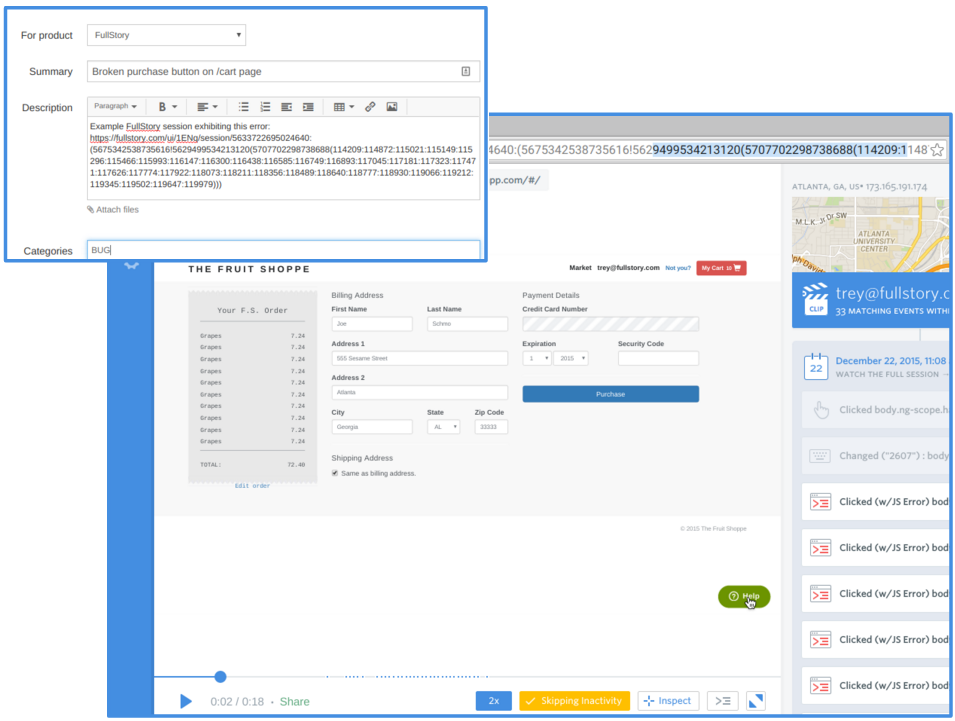Click the dotted activity markers on the timeline
The image size is (955, 721).
point(407,677)
